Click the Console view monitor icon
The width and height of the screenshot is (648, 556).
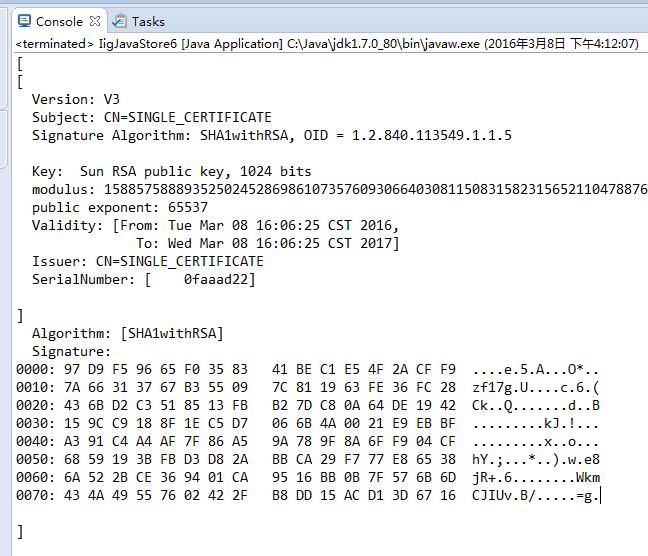pyautogui.click(x=24, y=21)
